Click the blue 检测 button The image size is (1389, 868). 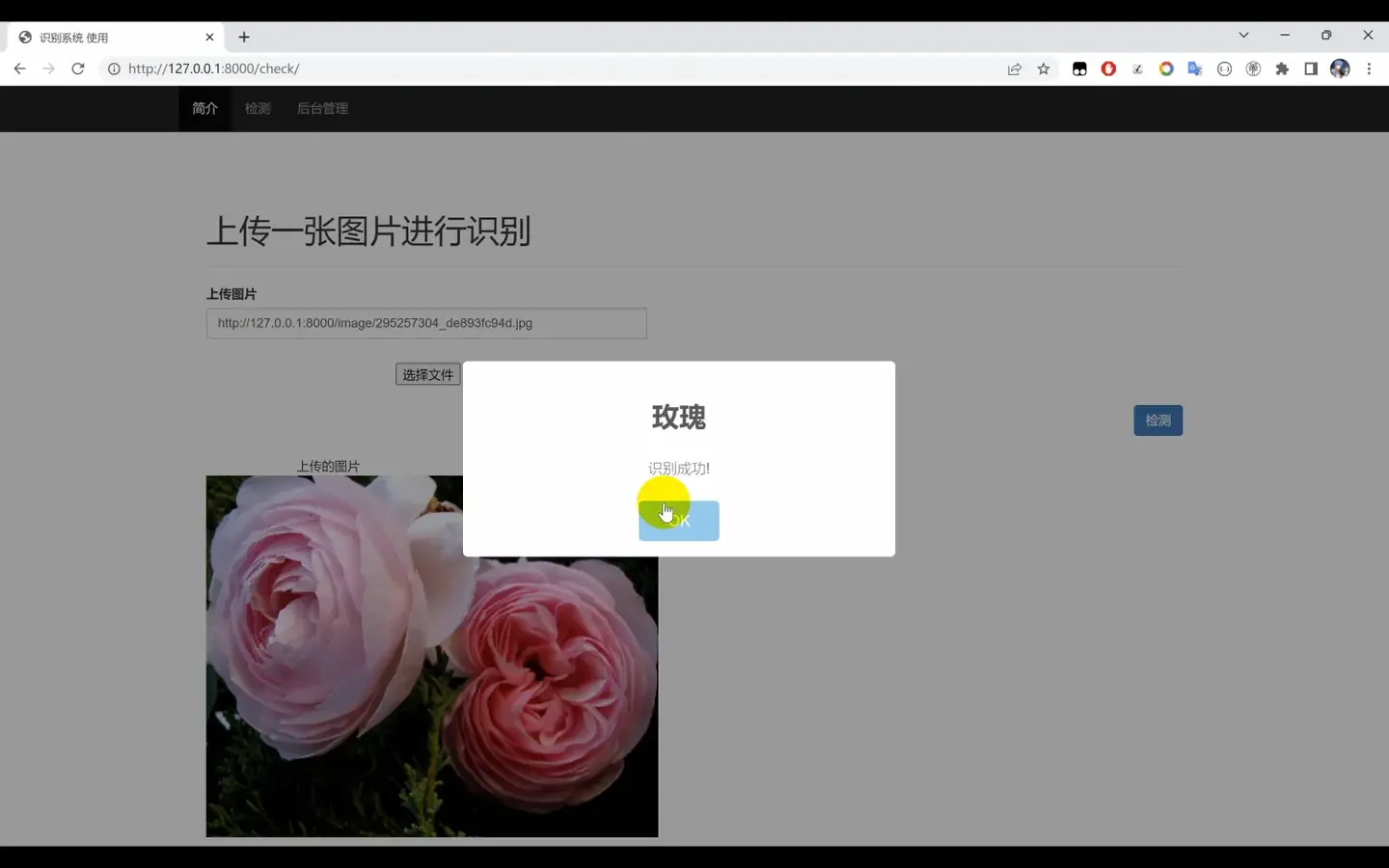pyautogui.click(x=1157, y=420)
